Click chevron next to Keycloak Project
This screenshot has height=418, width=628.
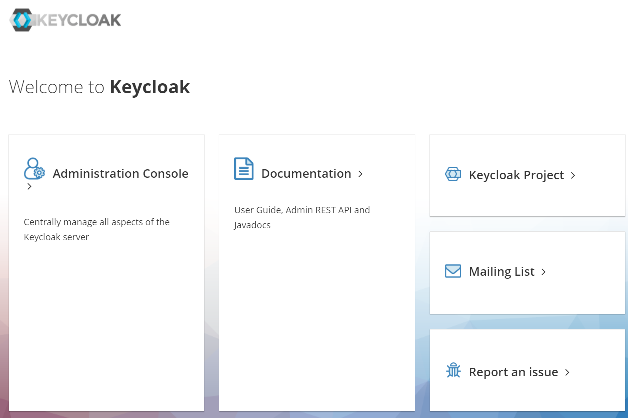coord(573,175)
